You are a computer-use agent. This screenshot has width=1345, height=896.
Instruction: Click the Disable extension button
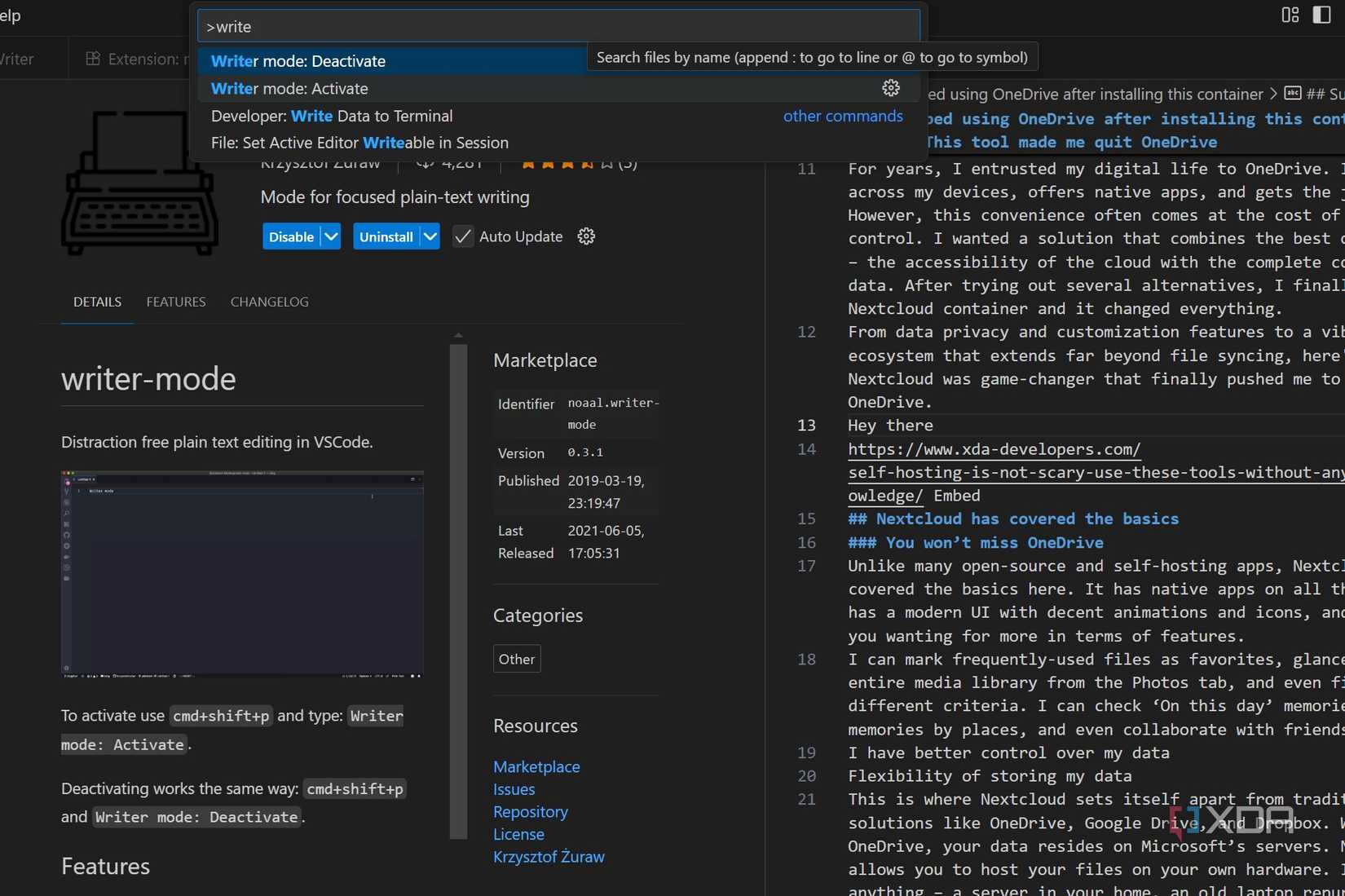[291, 236]
